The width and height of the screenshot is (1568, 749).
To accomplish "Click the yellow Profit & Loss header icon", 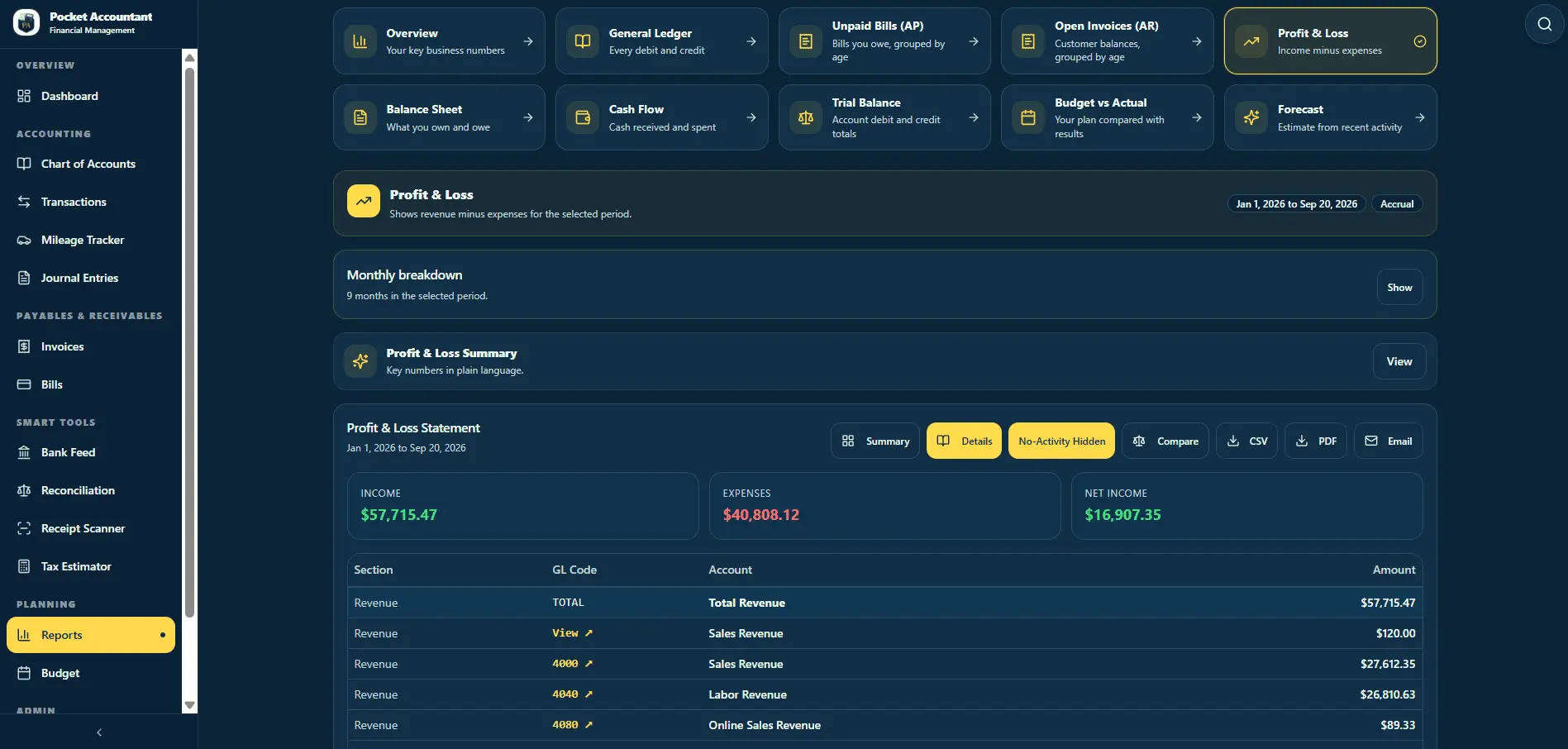I will 364,201.
